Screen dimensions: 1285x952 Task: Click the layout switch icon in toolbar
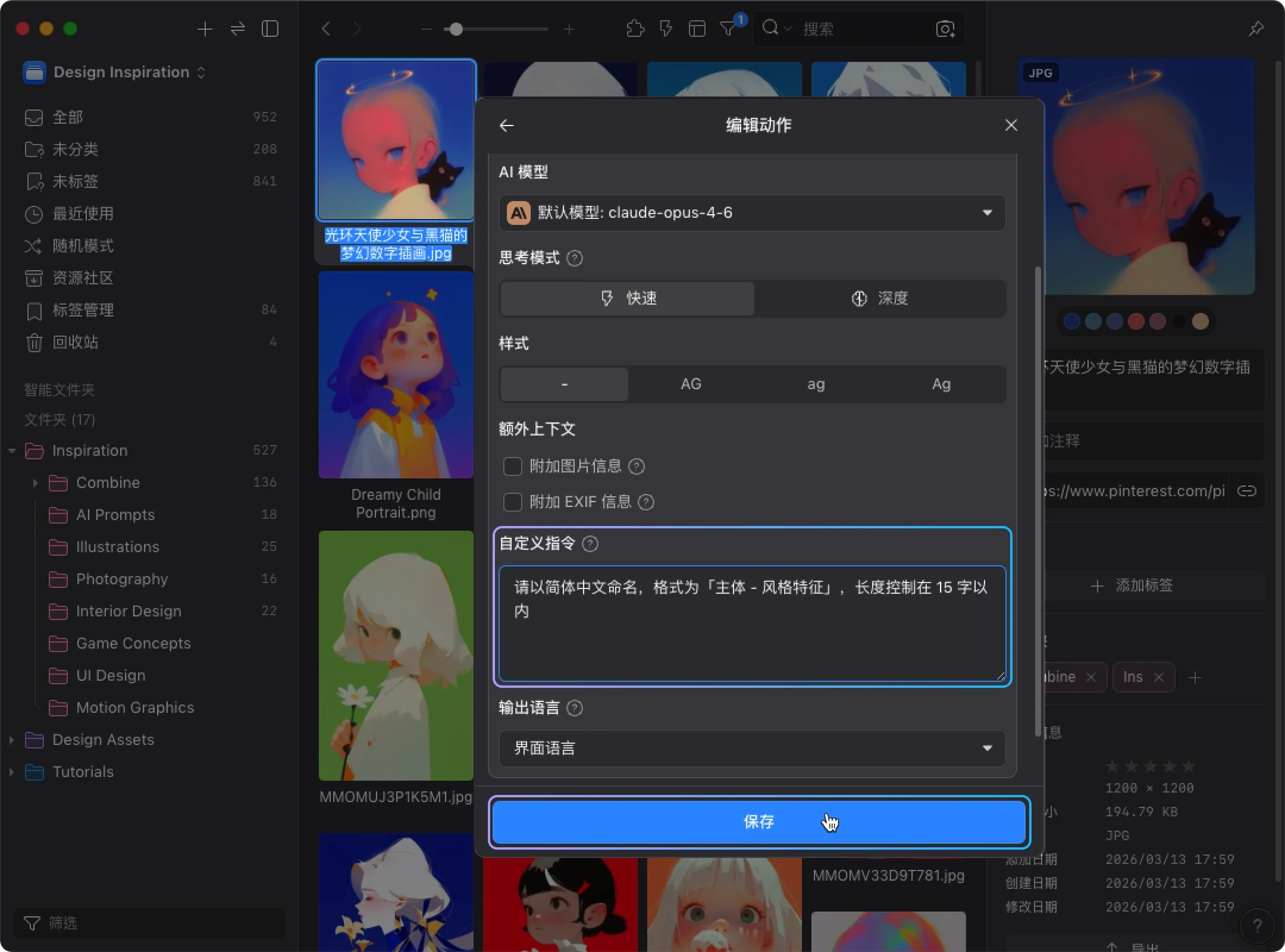click(697, 29)
